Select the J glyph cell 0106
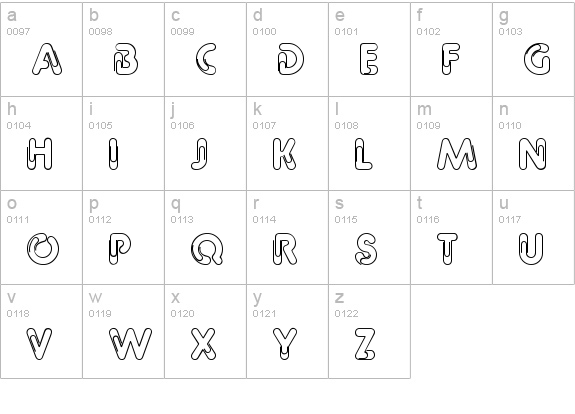This screenshot has width=575, height=414. click(199, 154)
